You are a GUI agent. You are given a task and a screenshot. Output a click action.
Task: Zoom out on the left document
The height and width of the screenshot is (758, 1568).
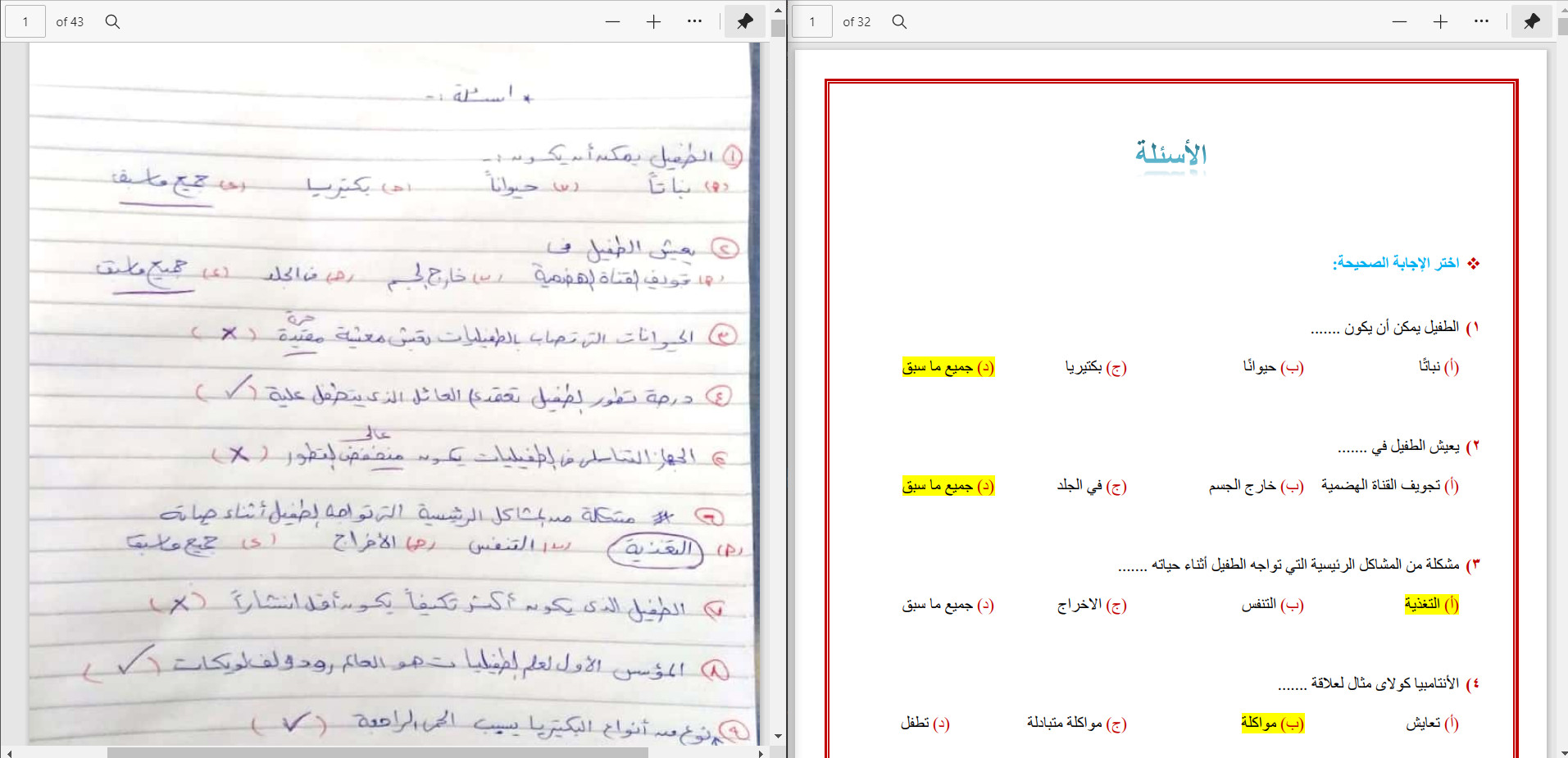(x=612, y=21)
